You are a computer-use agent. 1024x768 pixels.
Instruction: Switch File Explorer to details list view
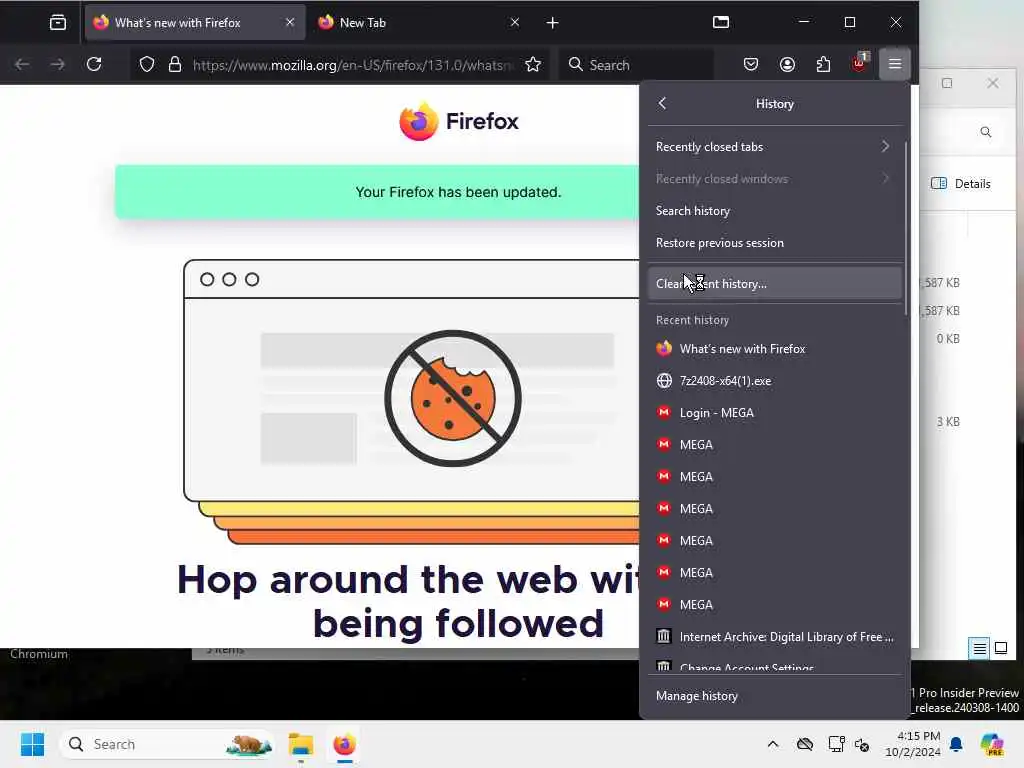click(979, 648)
